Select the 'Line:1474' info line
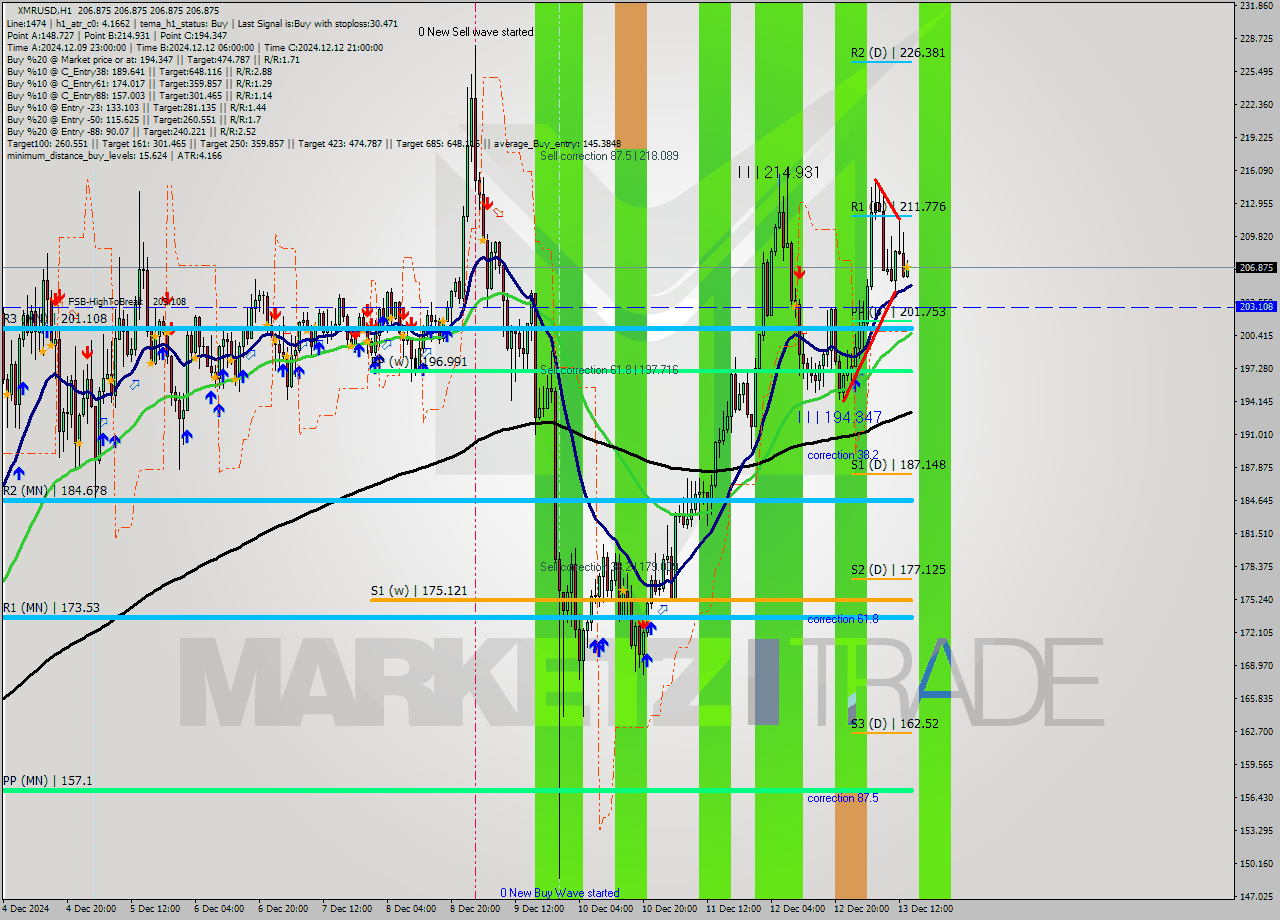Screen dimensions: 1280x920 (202, 23)
